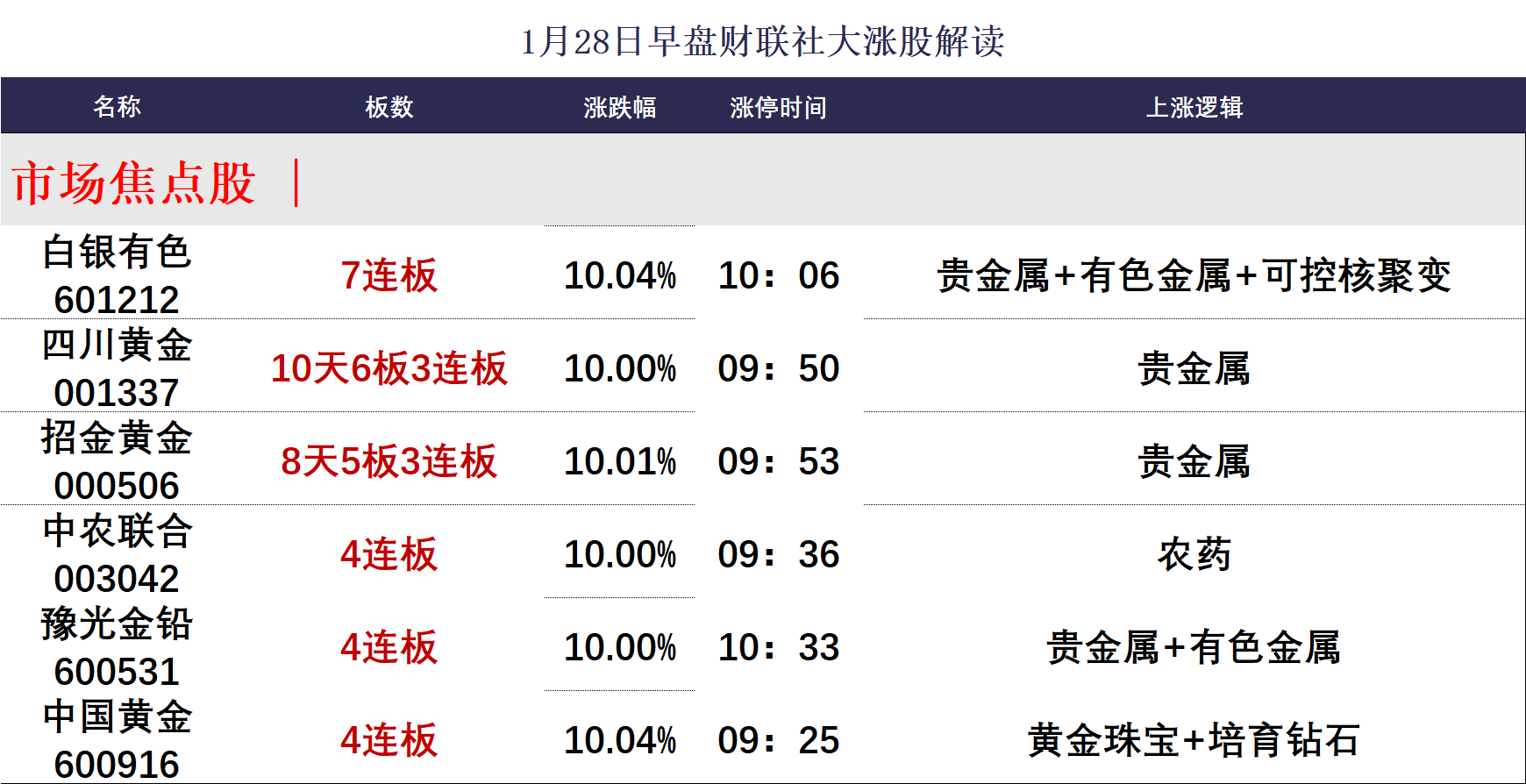Open stock 中国黄金 600916

pyautogui.click(x=117, y=740)
